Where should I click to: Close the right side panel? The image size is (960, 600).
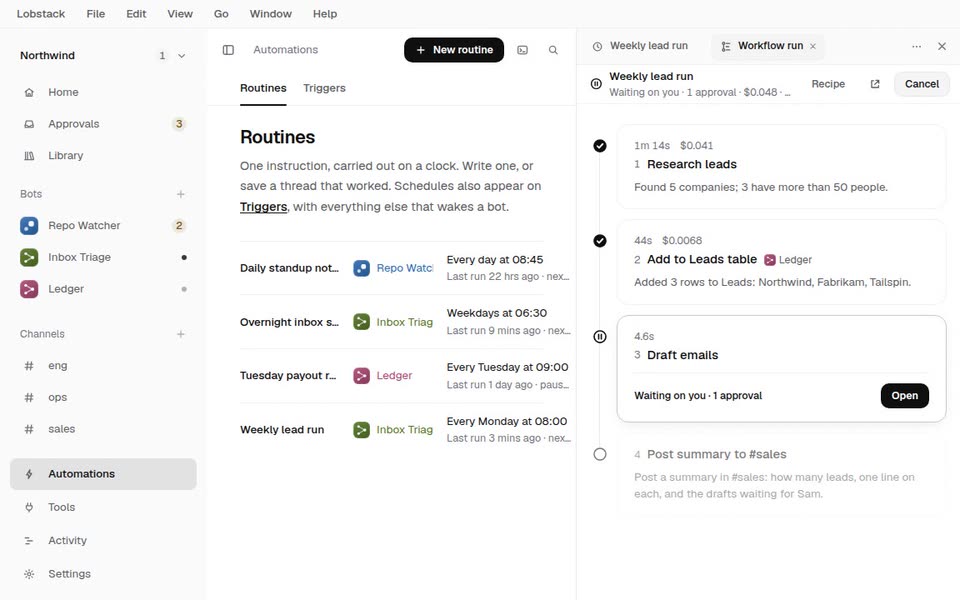click(942, 47)
